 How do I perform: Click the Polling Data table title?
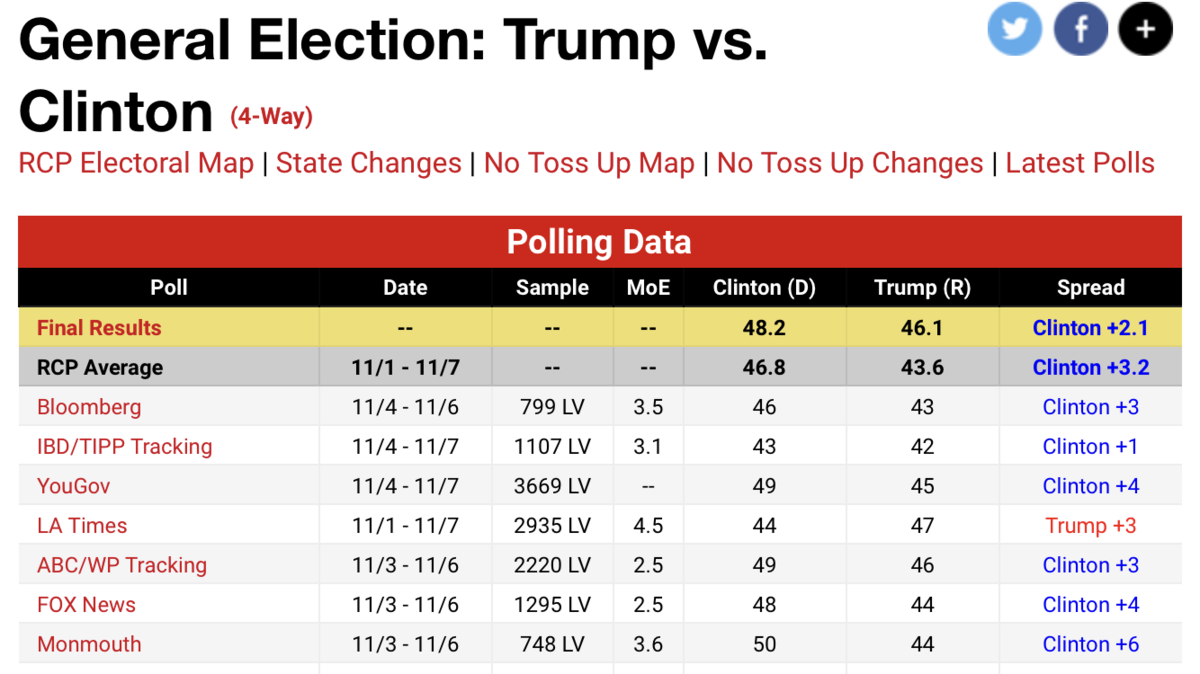599,242
